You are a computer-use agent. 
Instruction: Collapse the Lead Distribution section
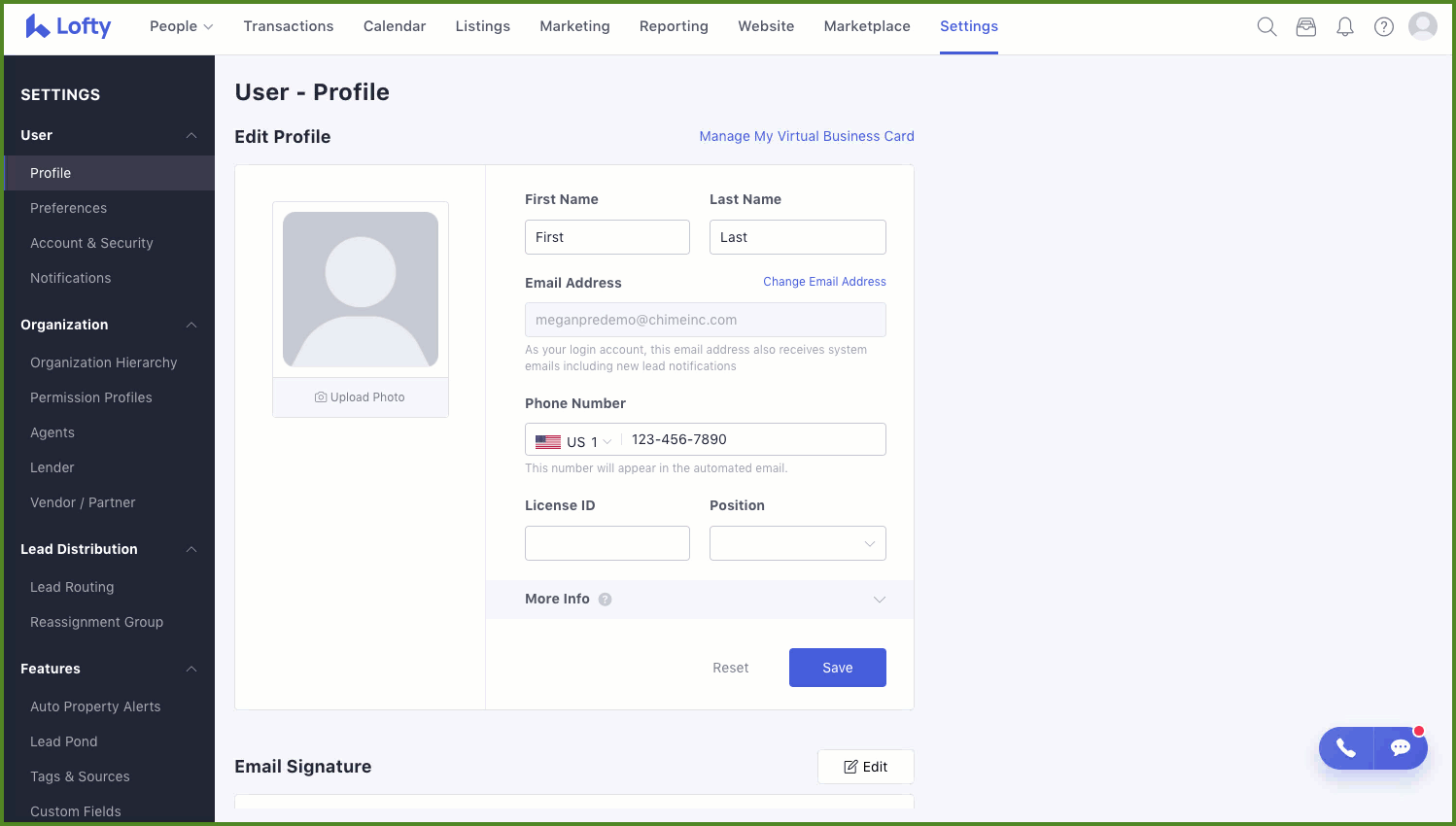pyautogui.click(x=191, y=549)
